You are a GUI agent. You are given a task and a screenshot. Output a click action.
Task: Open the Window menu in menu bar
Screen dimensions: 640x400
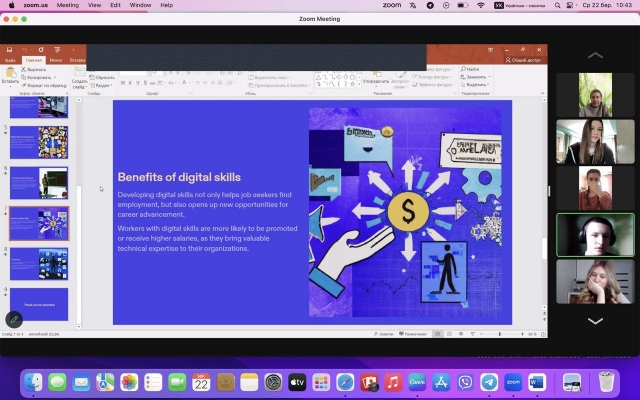click(140, 5)
